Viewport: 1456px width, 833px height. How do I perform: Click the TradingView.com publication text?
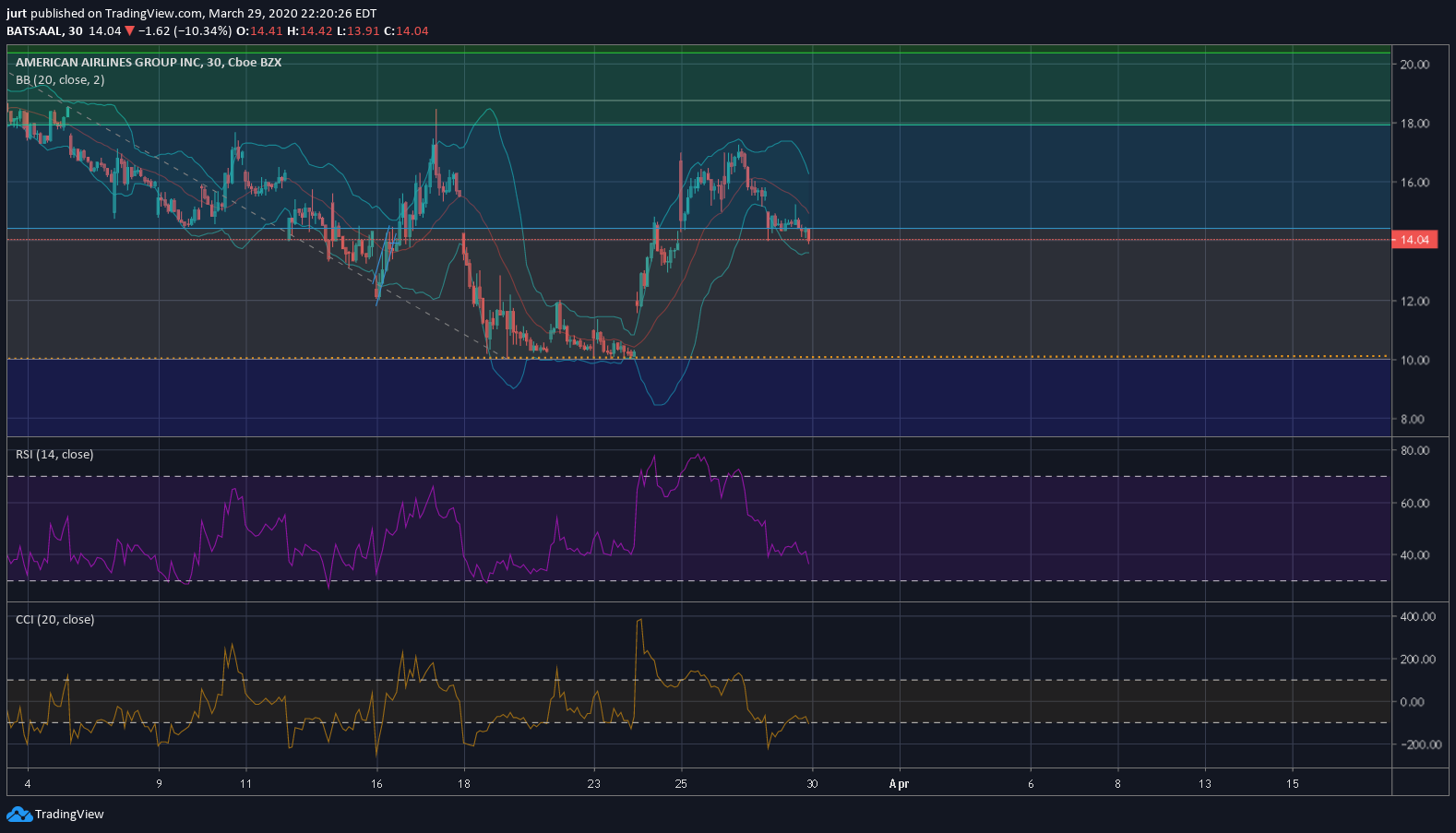(154, 14)
